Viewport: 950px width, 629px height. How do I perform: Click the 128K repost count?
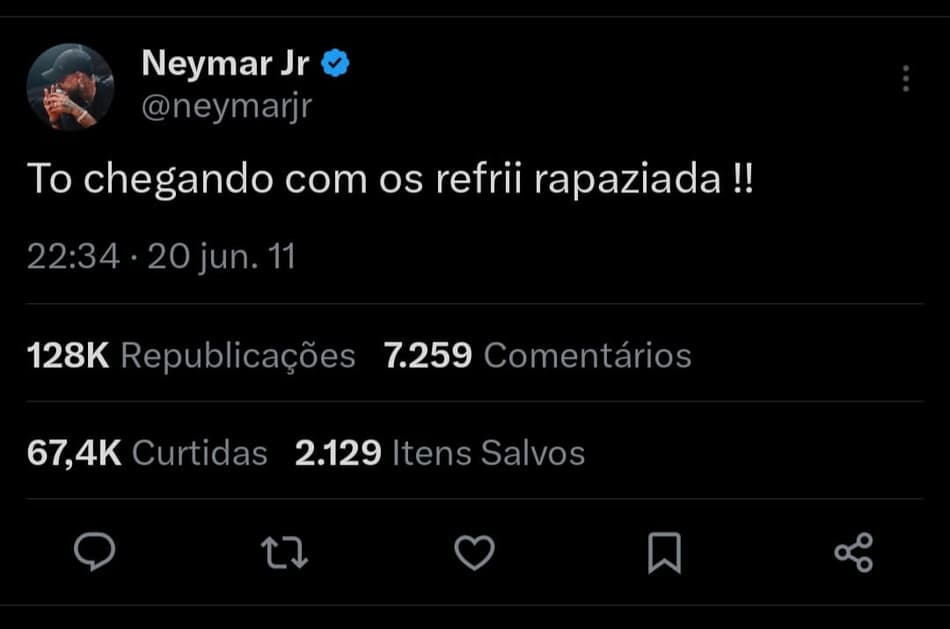click(68, 355)
